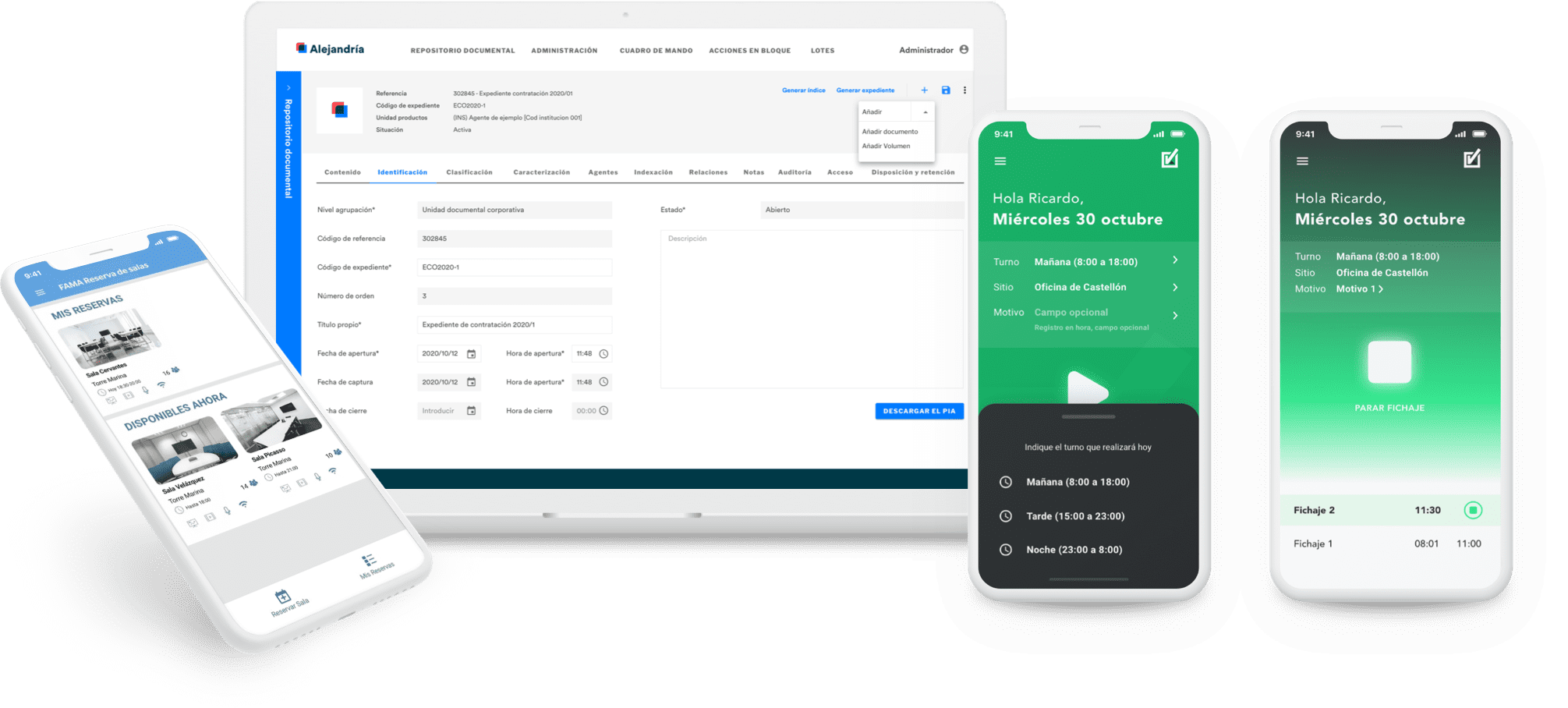Click the blue save disk icon
The height and width of the screenshot is (708, 1568).
(946, 90)
